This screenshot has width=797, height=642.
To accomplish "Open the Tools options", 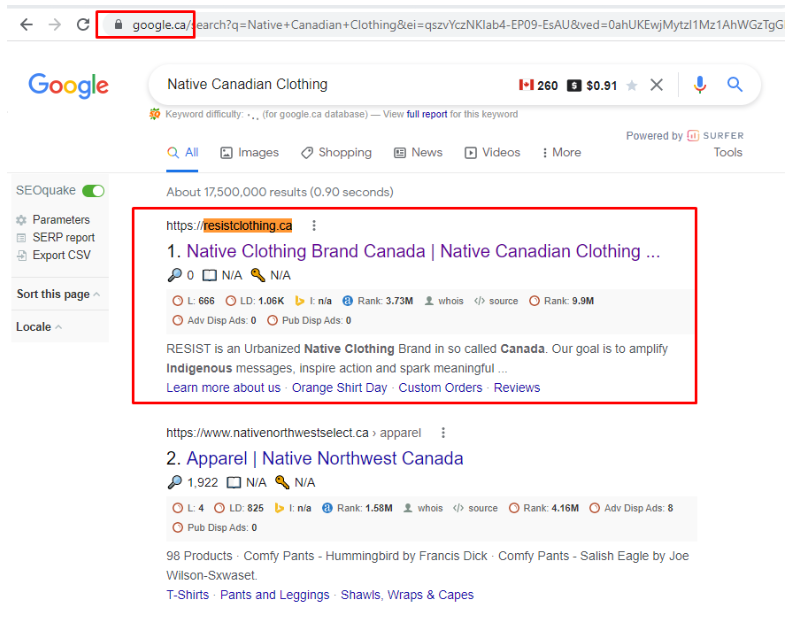I will [x=728, y=152].
